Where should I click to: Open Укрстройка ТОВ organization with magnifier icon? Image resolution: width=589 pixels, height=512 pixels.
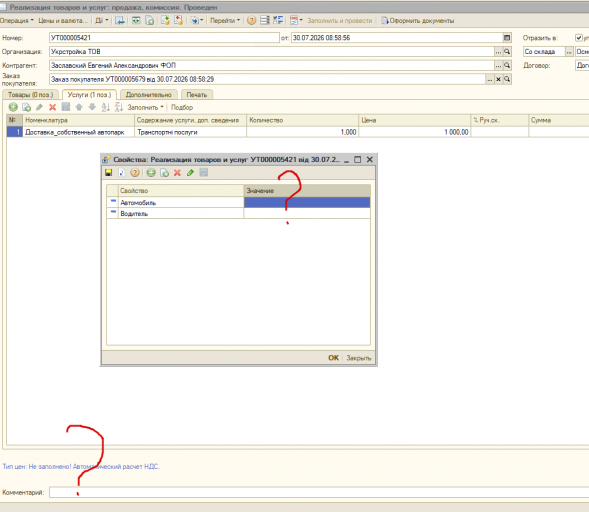(507, 51)
